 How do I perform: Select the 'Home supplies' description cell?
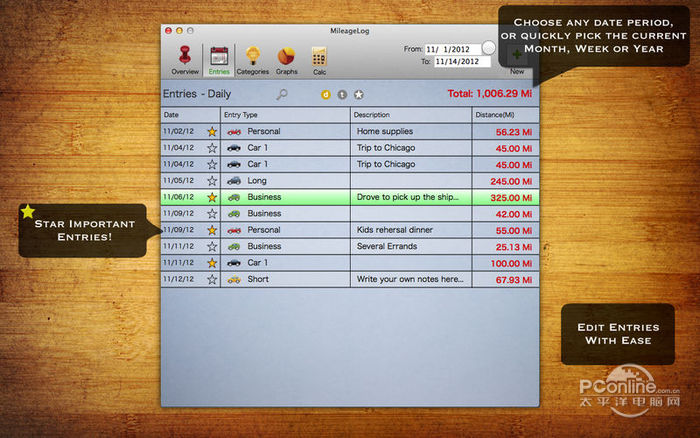[x=411, y=131]
